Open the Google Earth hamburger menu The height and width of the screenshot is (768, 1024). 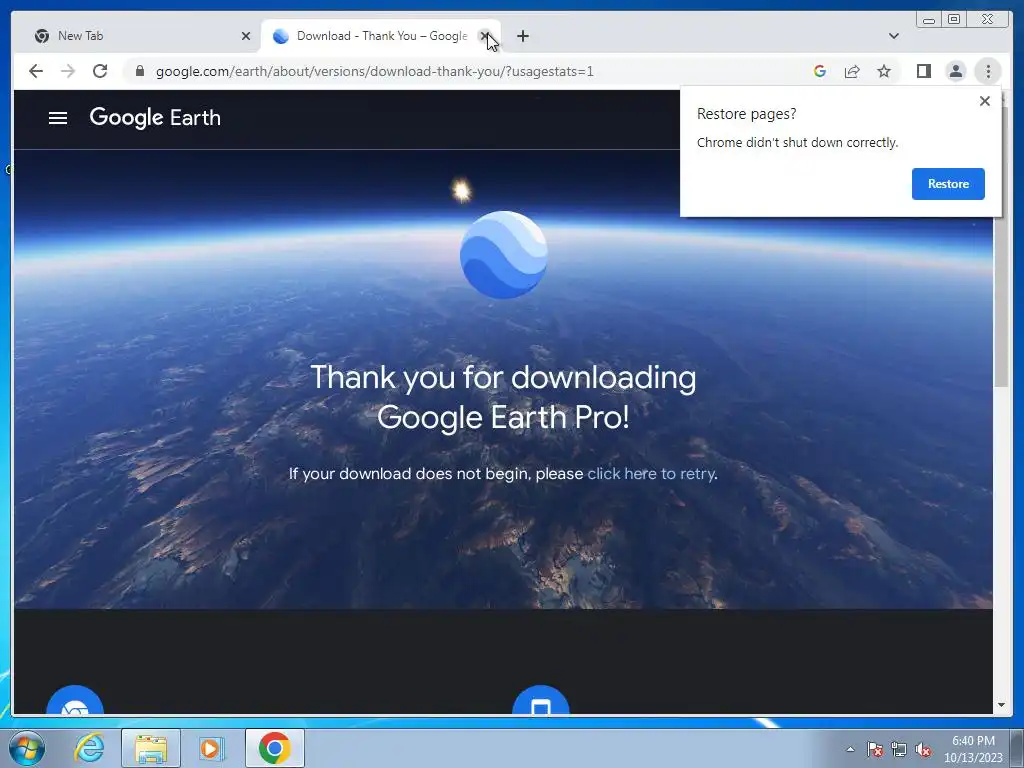58,118
